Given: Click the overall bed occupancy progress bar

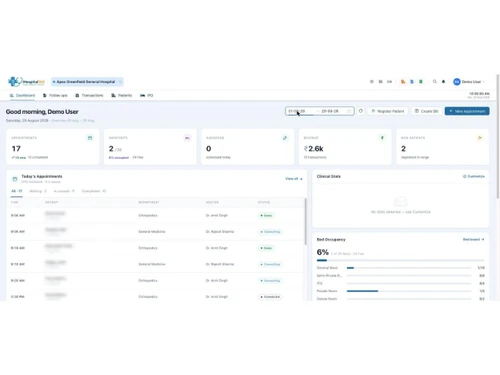Looking at the screenshot, I should (x=400, y=260).
